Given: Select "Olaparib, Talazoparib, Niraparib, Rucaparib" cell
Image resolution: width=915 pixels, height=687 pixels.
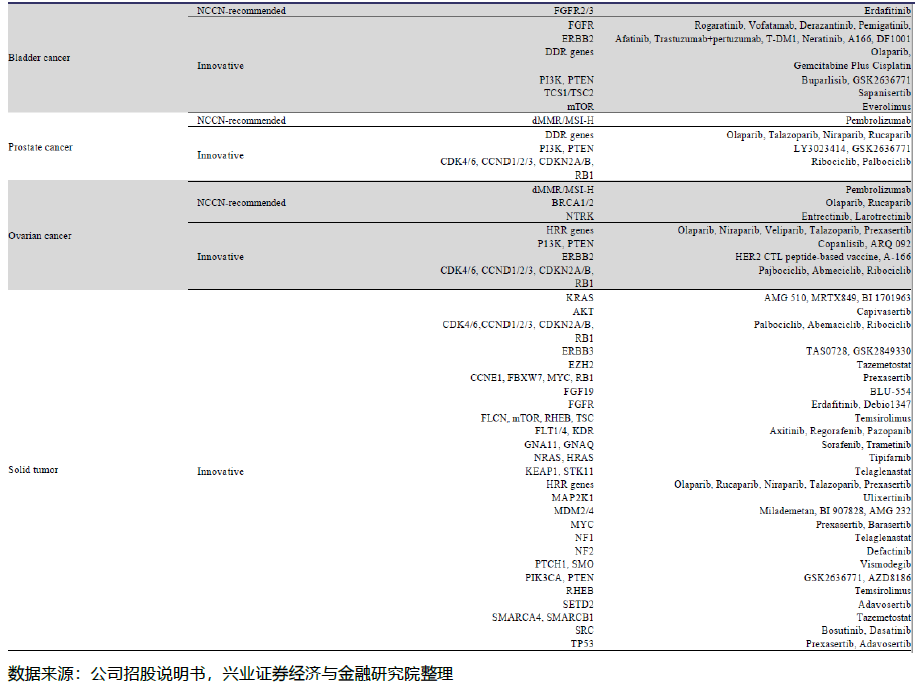Looking at the screenshot, I should point(818,135).
